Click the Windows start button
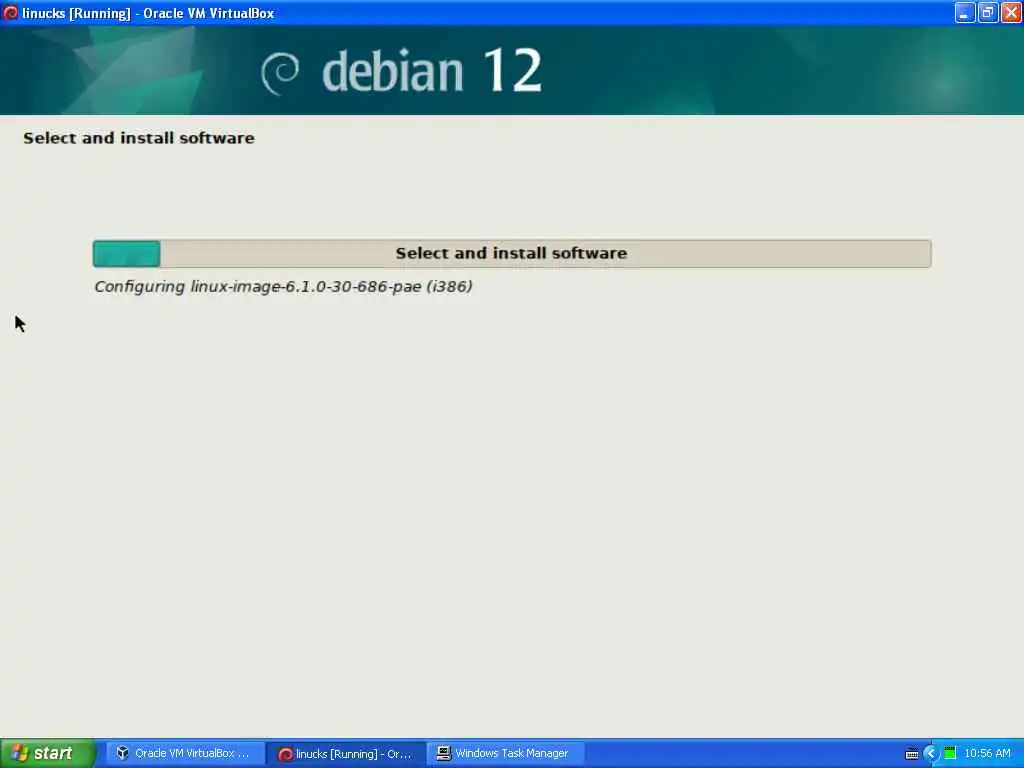 point(48,753)
